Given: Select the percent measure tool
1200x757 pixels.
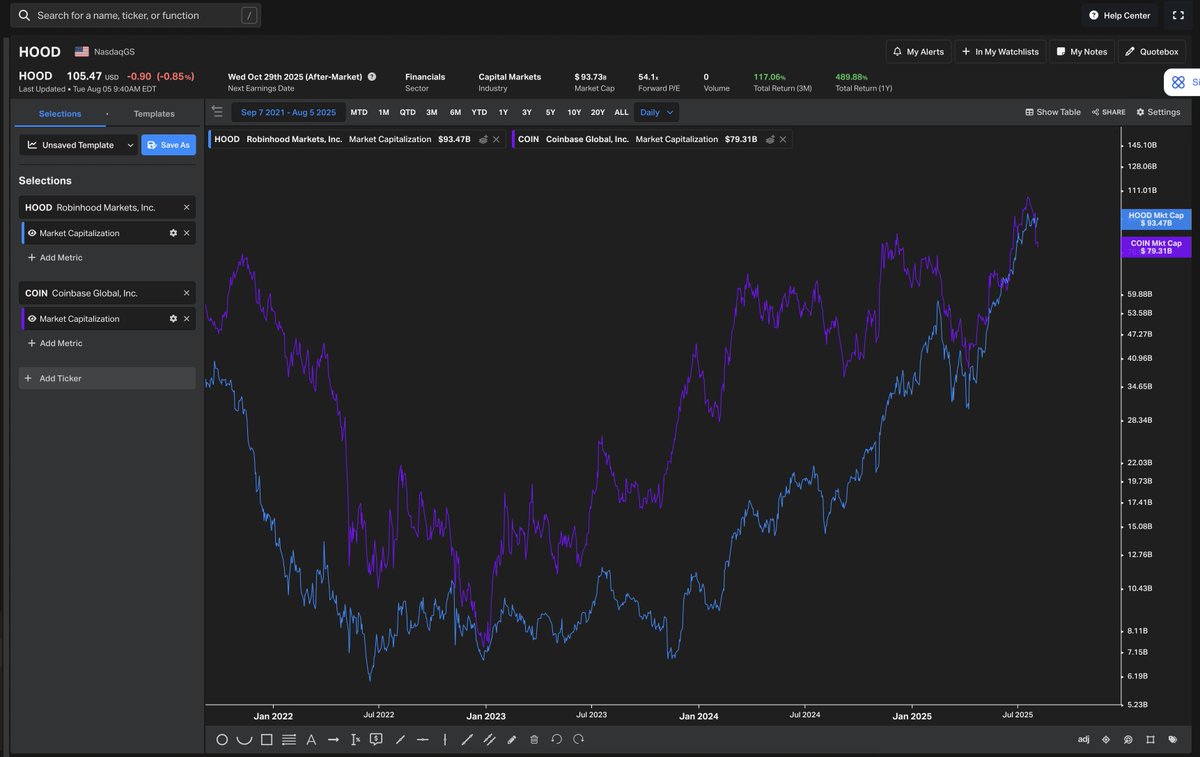Looking at the screenshot, I should tap(355, 740).
